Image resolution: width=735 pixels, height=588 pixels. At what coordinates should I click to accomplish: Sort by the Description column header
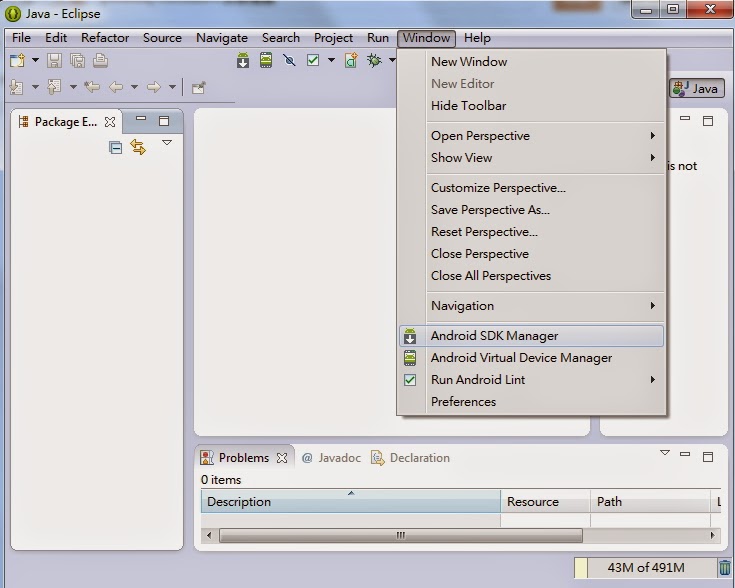[x=351, y=502]
